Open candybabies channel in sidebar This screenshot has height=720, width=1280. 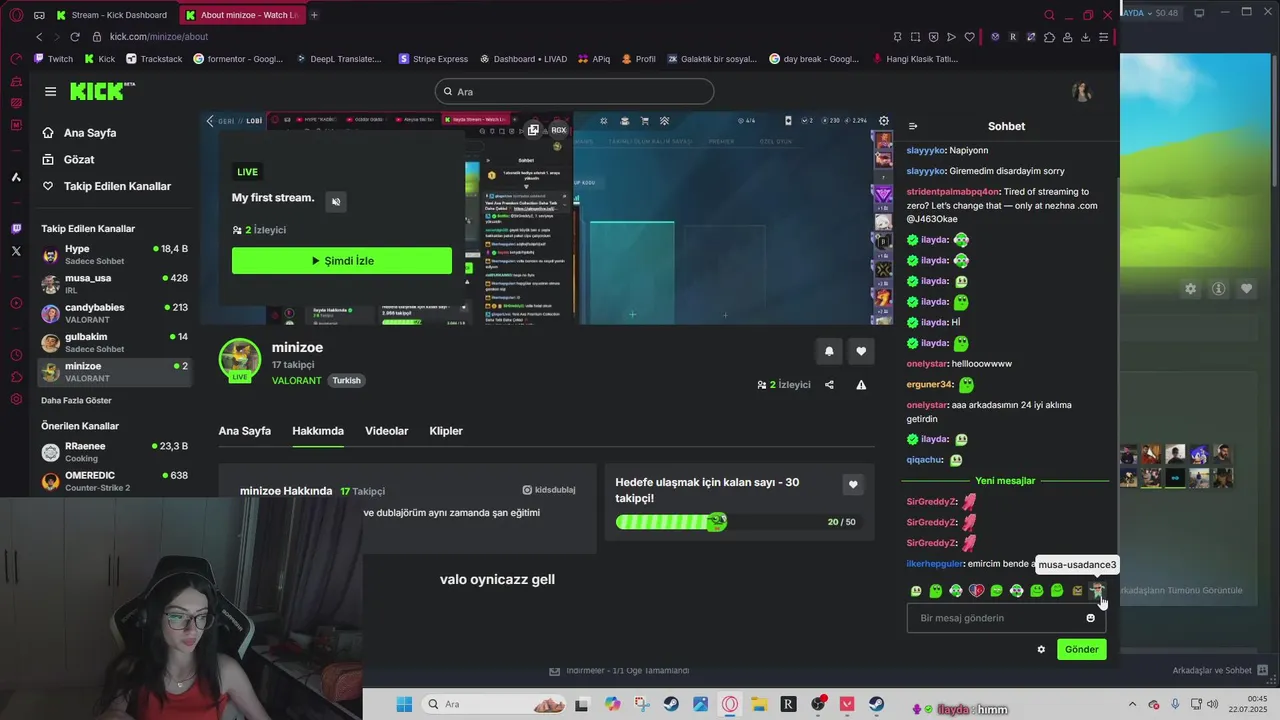pyautogui.click(x=115, y=313)
